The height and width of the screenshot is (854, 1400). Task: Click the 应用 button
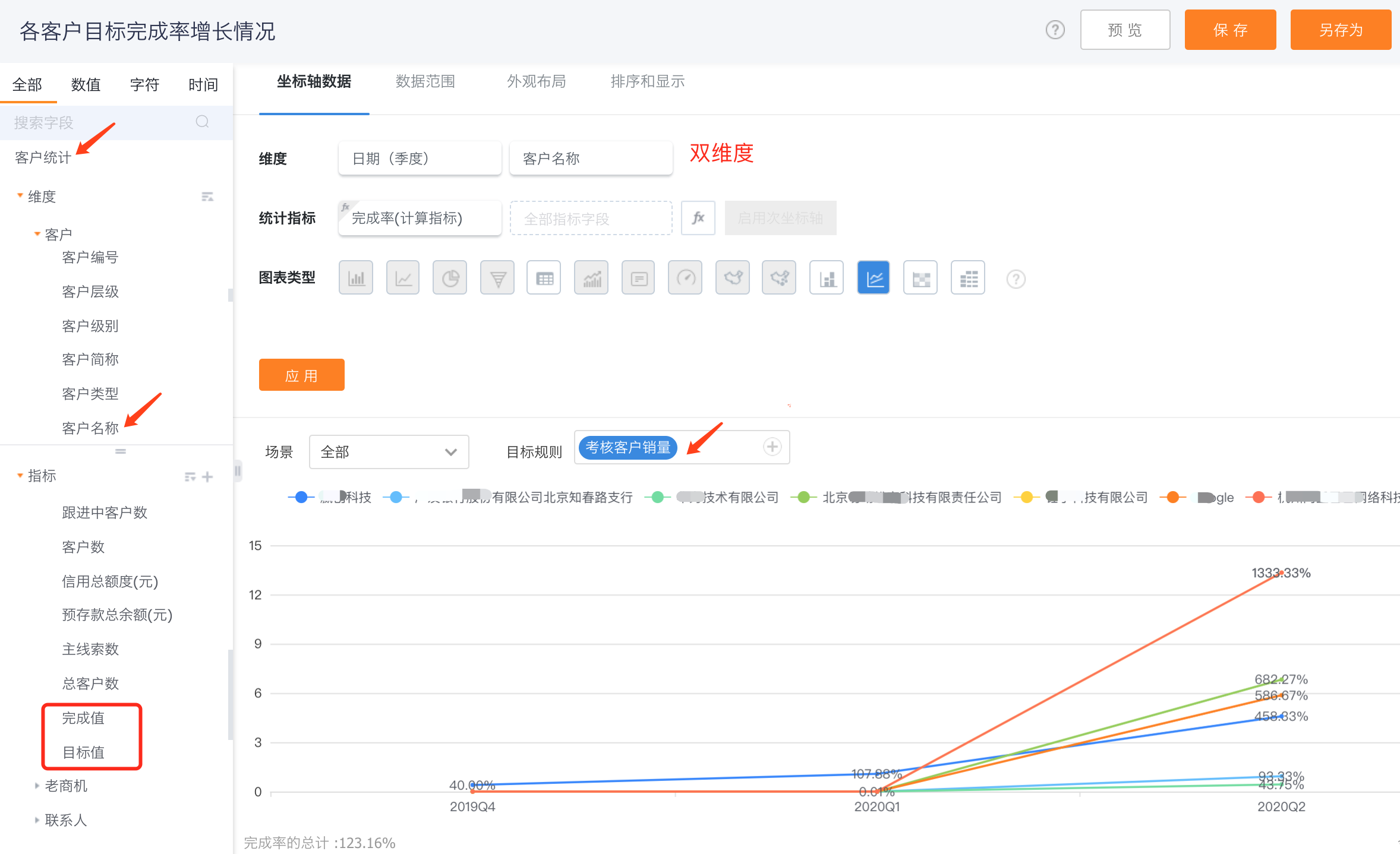(x=301, y=375)
